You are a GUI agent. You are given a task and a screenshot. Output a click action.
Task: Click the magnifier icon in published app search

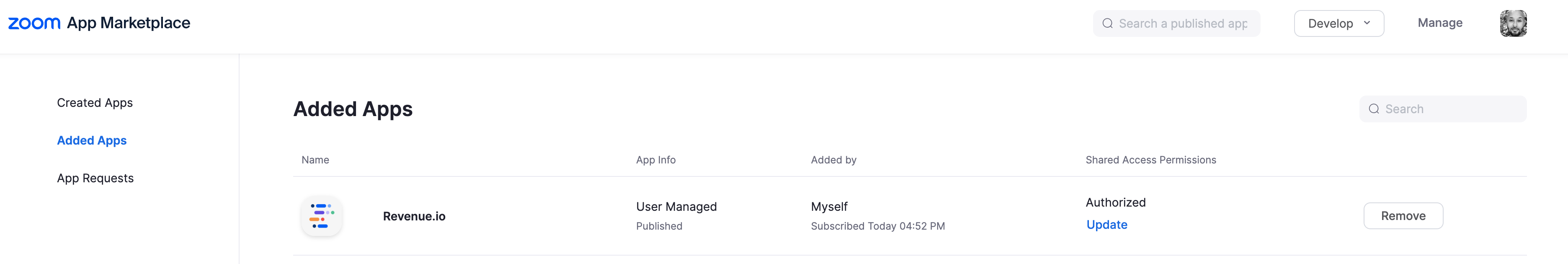(1107, 24)
